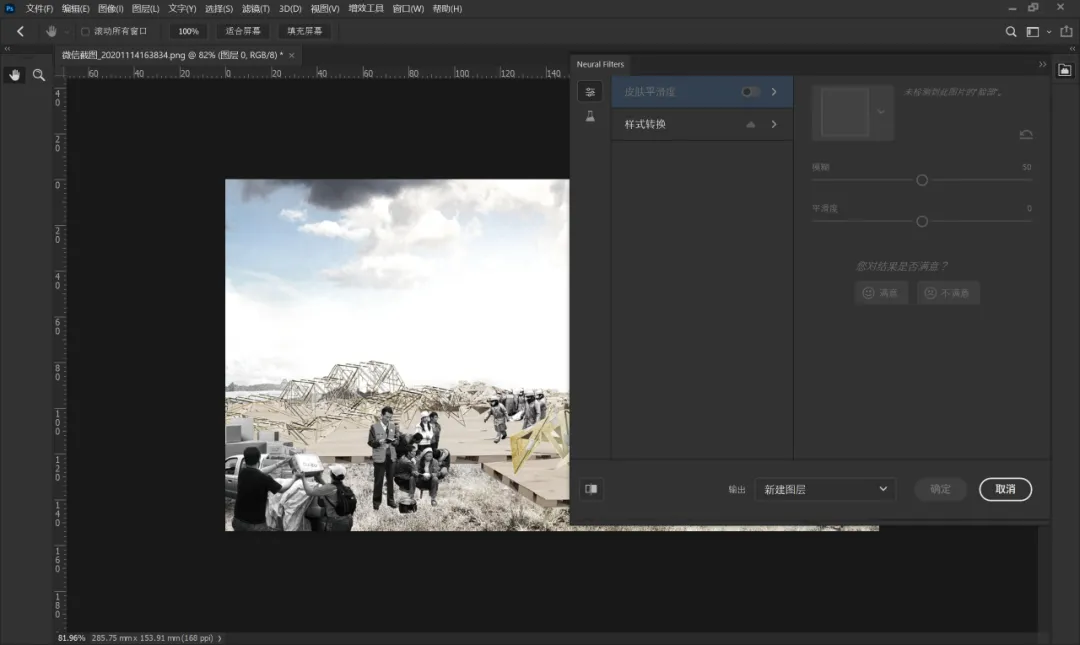Download the 样式转换 filter via cloud icon
Image resolution: width=1080 pixels, height=645 pixels.
[x=751, y=124]
